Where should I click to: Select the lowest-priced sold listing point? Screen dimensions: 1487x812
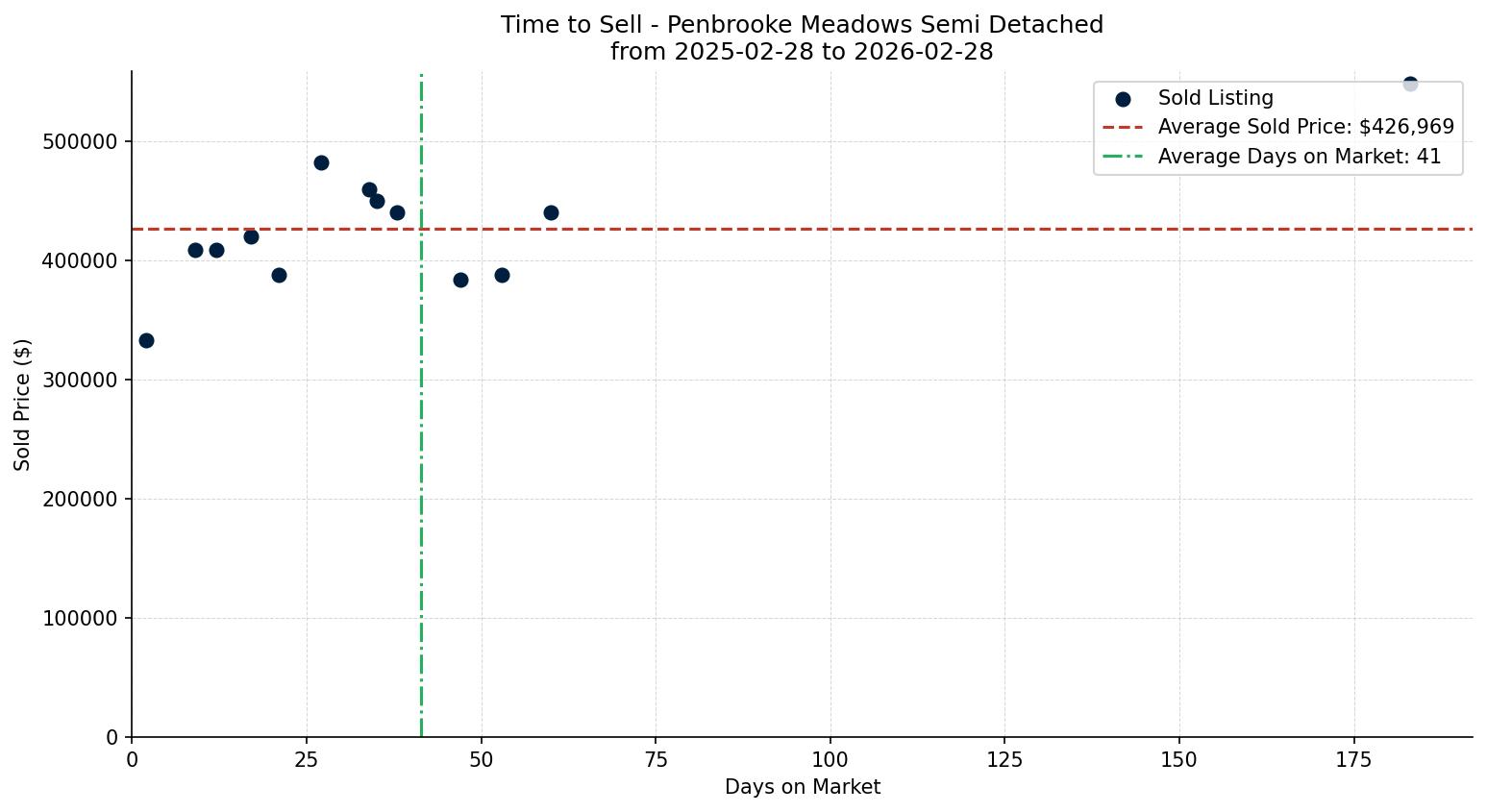(146, 340)
